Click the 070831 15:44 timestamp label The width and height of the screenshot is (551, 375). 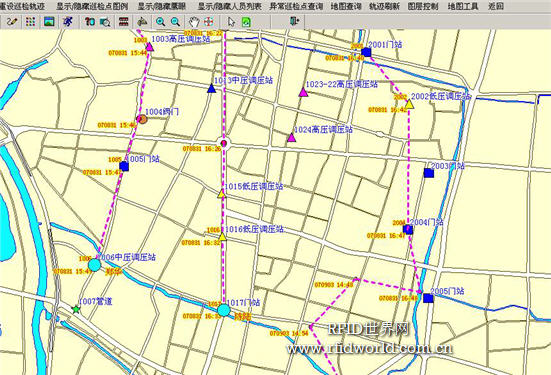pos(128,53)
